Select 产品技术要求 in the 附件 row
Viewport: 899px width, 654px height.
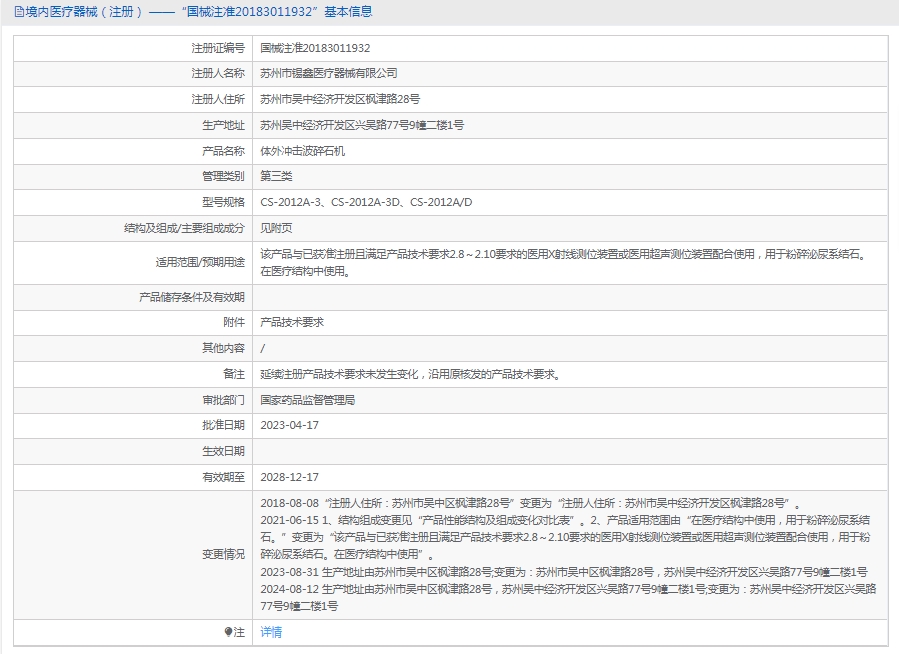tap(292, 322)
